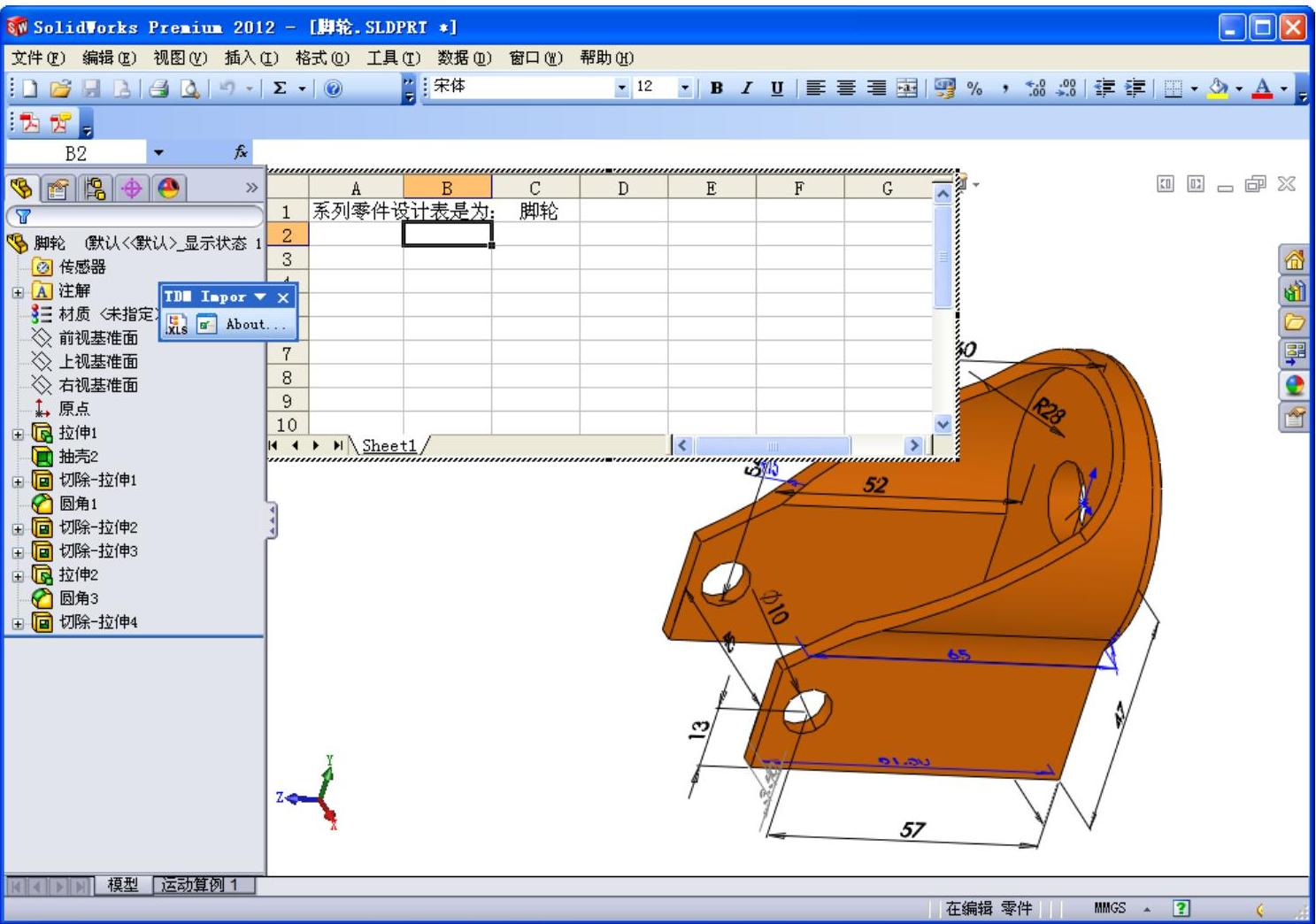The image size is (1316, 924).
Task: Toggle underline formatting
Action: tap(777, 89)
